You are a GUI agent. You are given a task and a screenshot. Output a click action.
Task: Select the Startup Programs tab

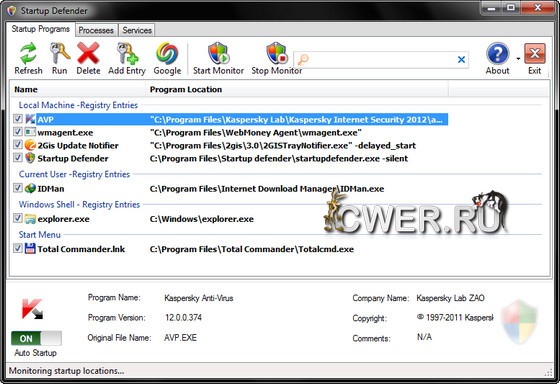[40, 29]
